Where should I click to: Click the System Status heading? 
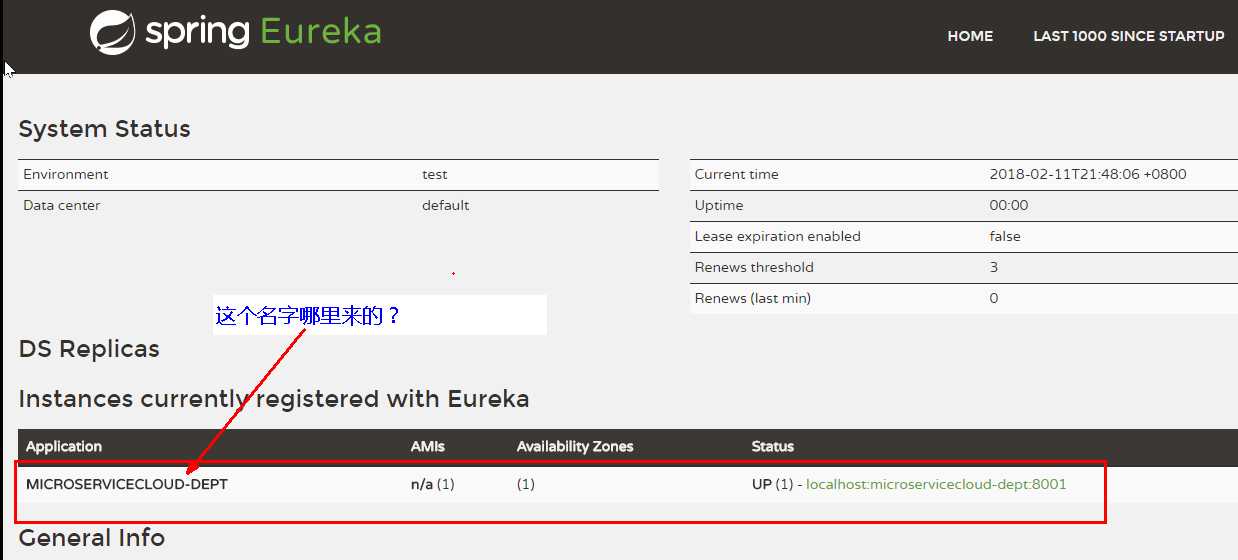pos(104,129)
